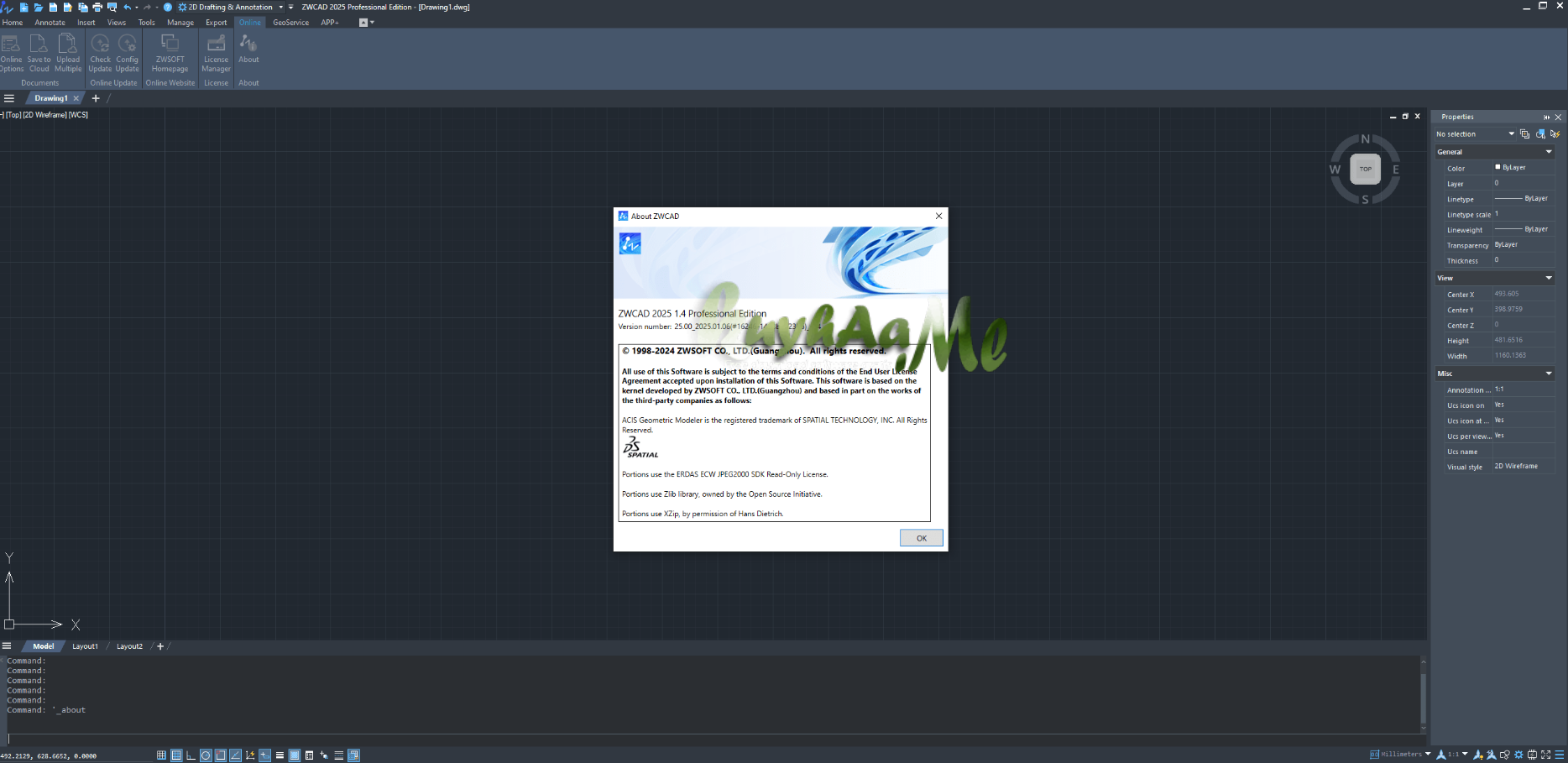
Task: Click the Quick Select icon in Properties panel
Action: pos(1555,133)
